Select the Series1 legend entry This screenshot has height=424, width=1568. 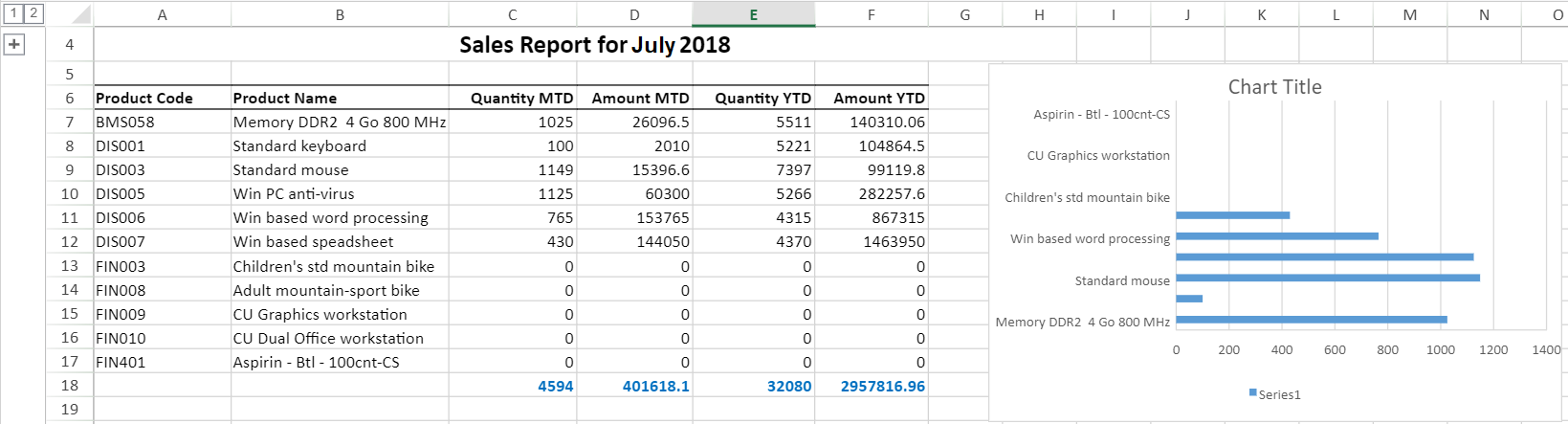tap(1279, 394)
